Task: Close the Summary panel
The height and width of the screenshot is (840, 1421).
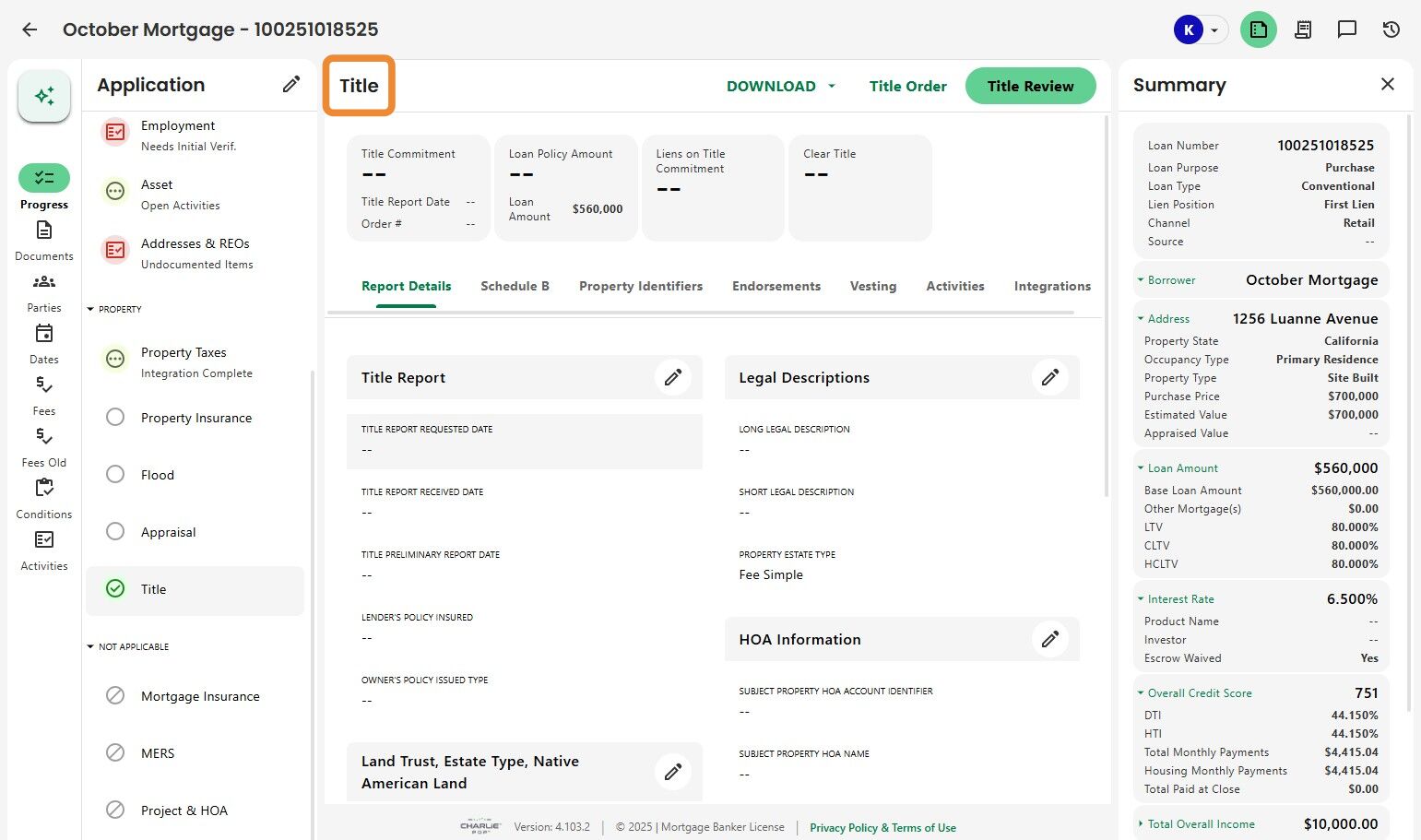Action: point(1387,85)
